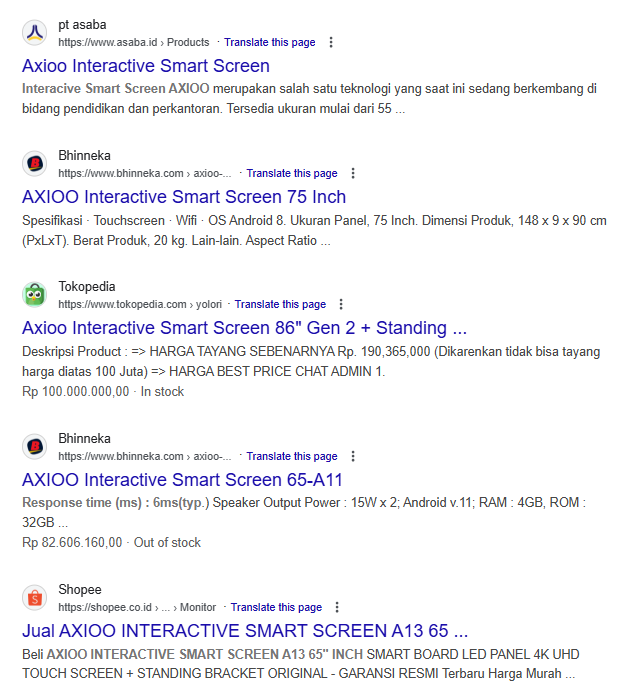Translate the Bhinneka 65-A11 page
Screen dimensions: 624x698
click(292, 456)
